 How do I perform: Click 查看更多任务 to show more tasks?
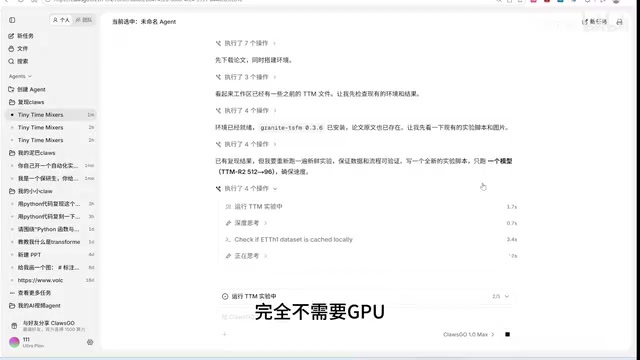coord(30,293)
